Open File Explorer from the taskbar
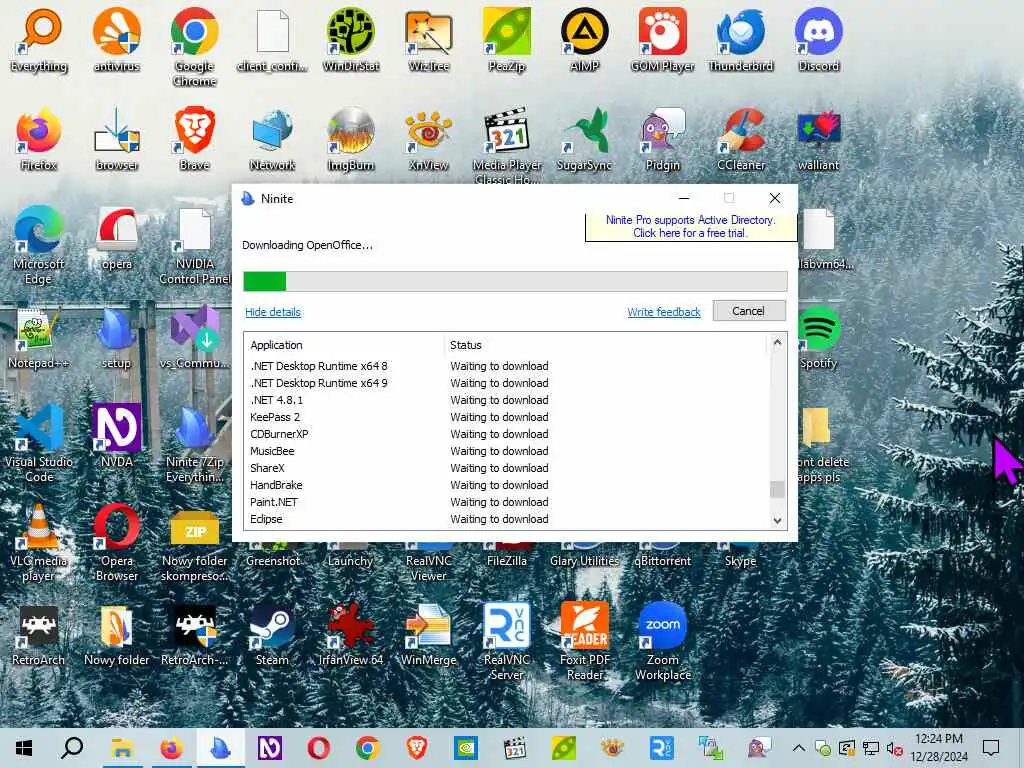This screenshot has height=768, width=1024. click(122, 748)
